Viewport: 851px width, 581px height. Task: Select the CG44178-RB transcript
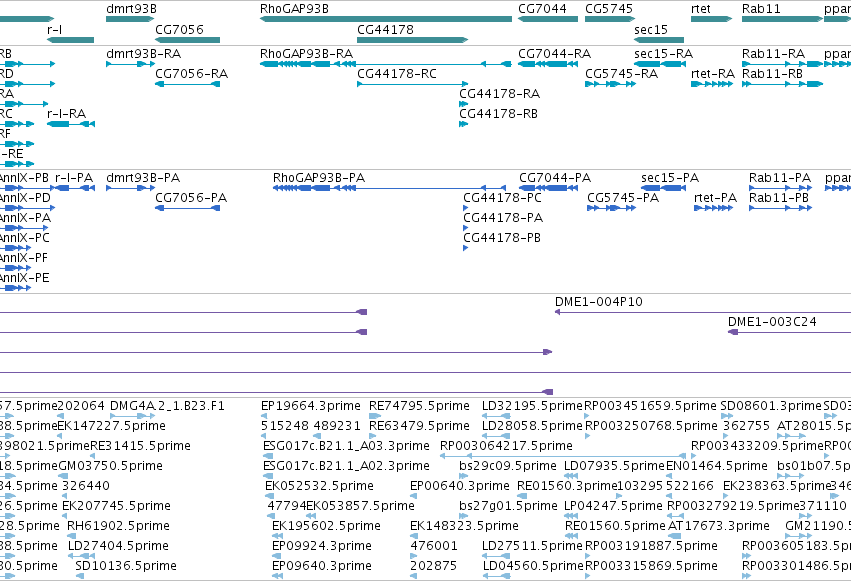(x=463, y=124)
